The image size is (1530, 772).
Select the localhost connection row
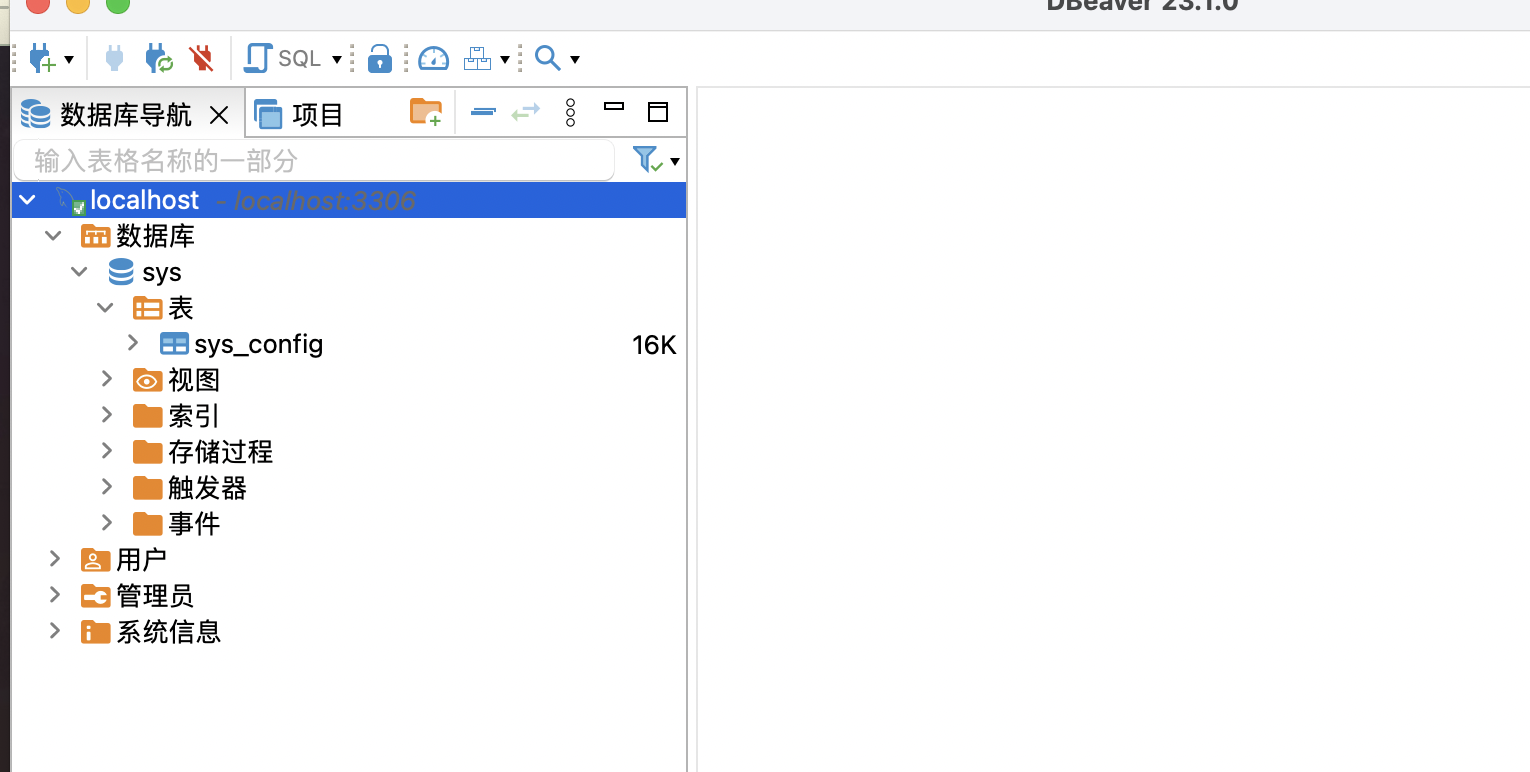click(x=349, y=200)
